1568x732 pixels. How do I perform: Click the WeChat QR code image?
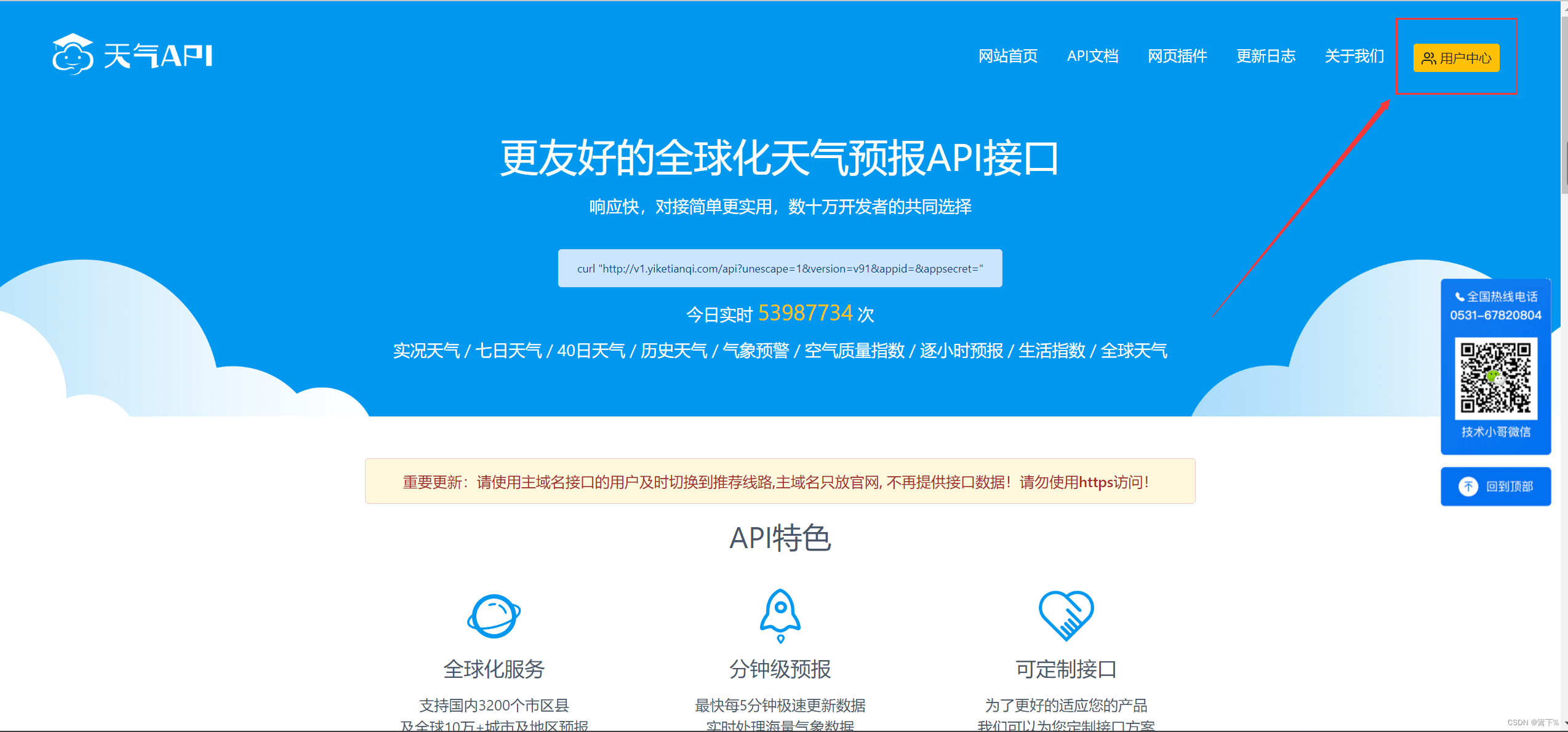1495,378
